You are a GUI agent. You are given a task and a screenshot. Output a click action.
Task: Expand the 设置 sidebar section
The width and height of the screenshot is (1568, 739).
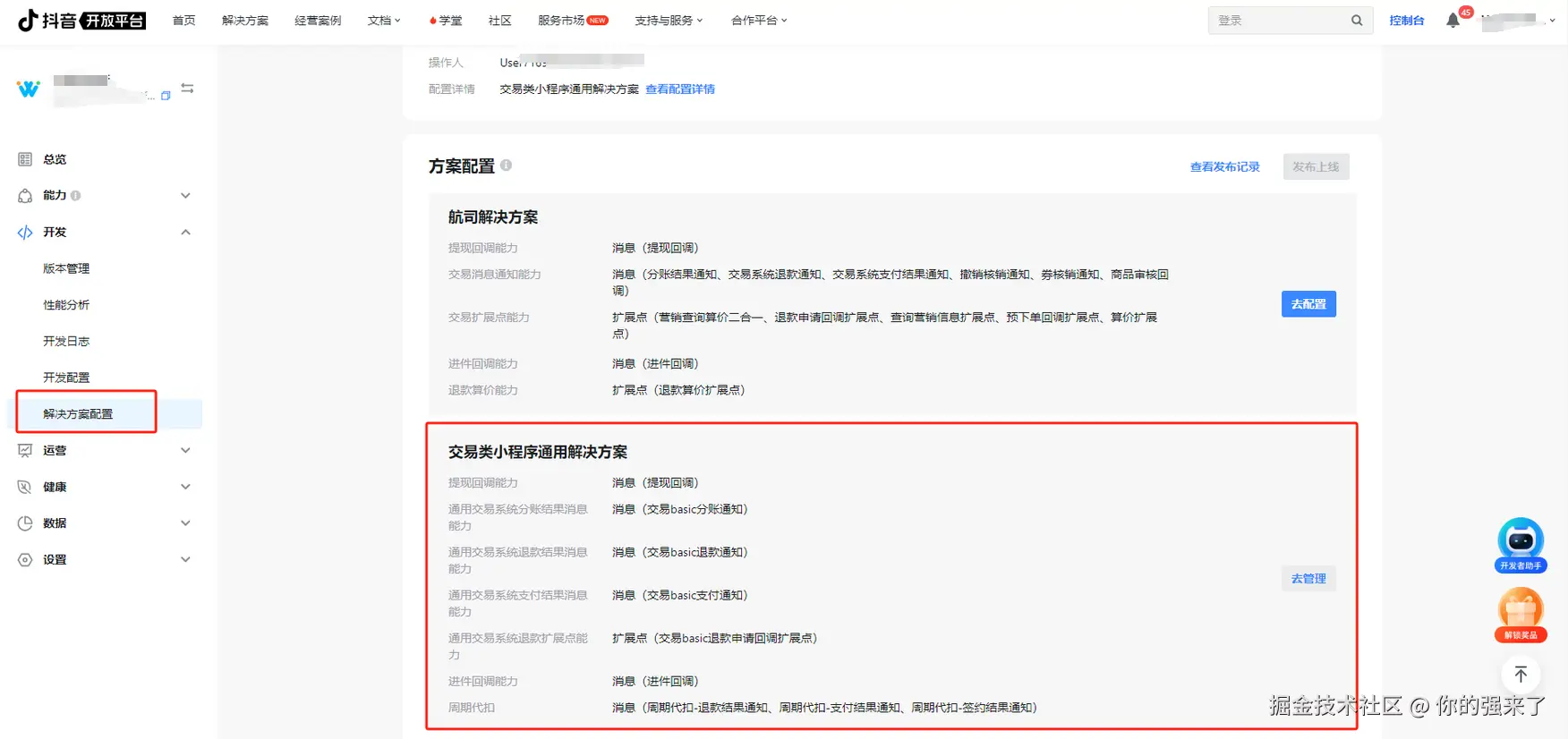coord(185,559)
